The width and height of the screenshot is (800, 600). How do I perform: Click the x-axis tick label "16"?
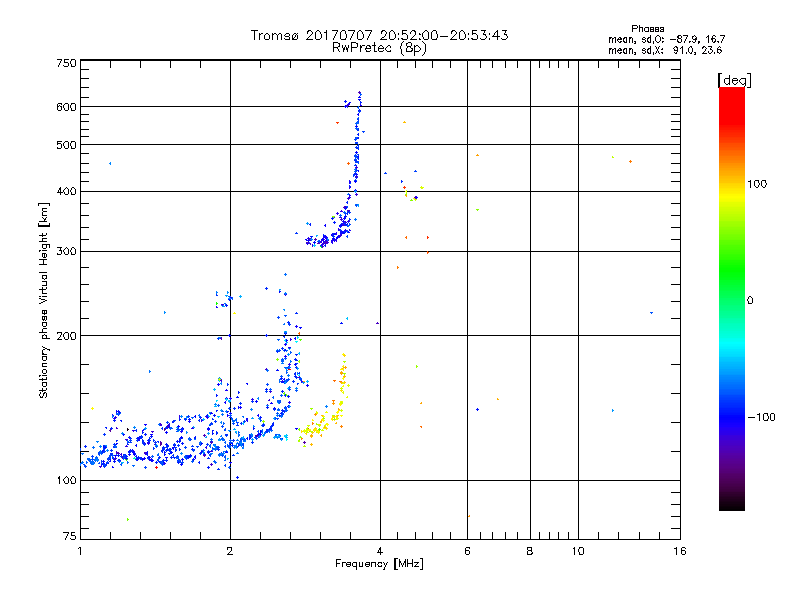click(680, 551)
